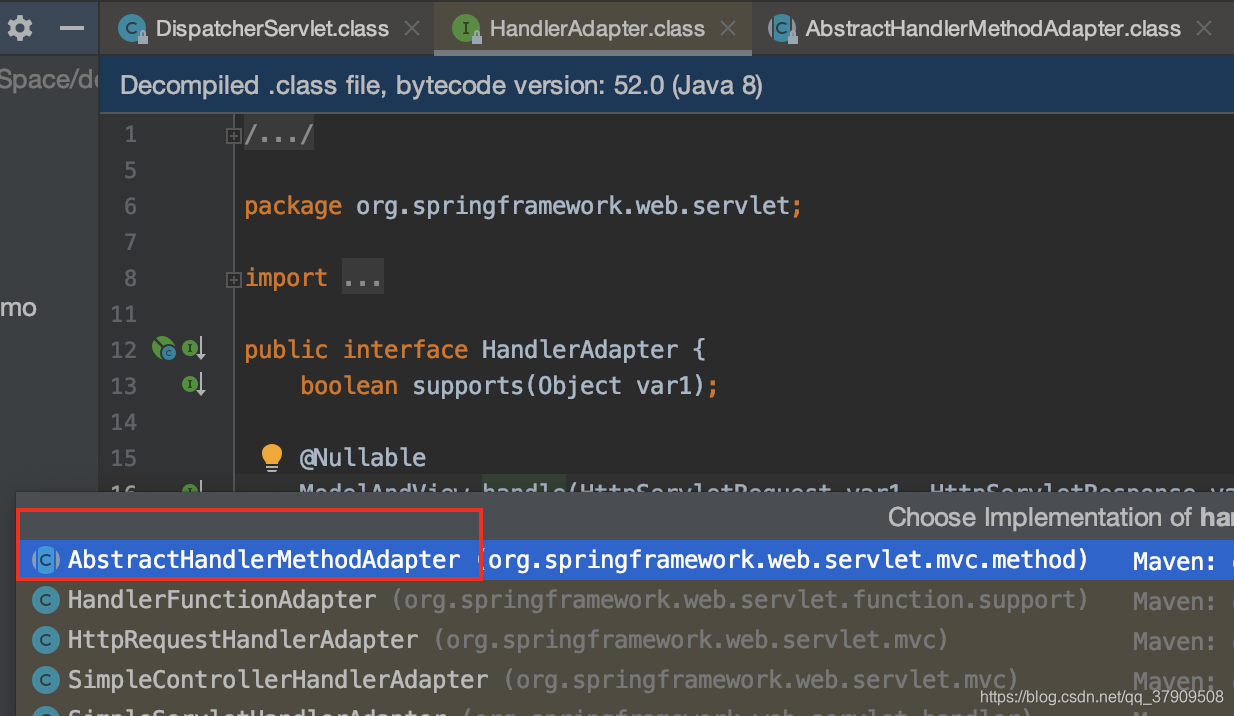The image size is (1234, 716).
Task: Click the @Nullable annotation
Action: 363,458
